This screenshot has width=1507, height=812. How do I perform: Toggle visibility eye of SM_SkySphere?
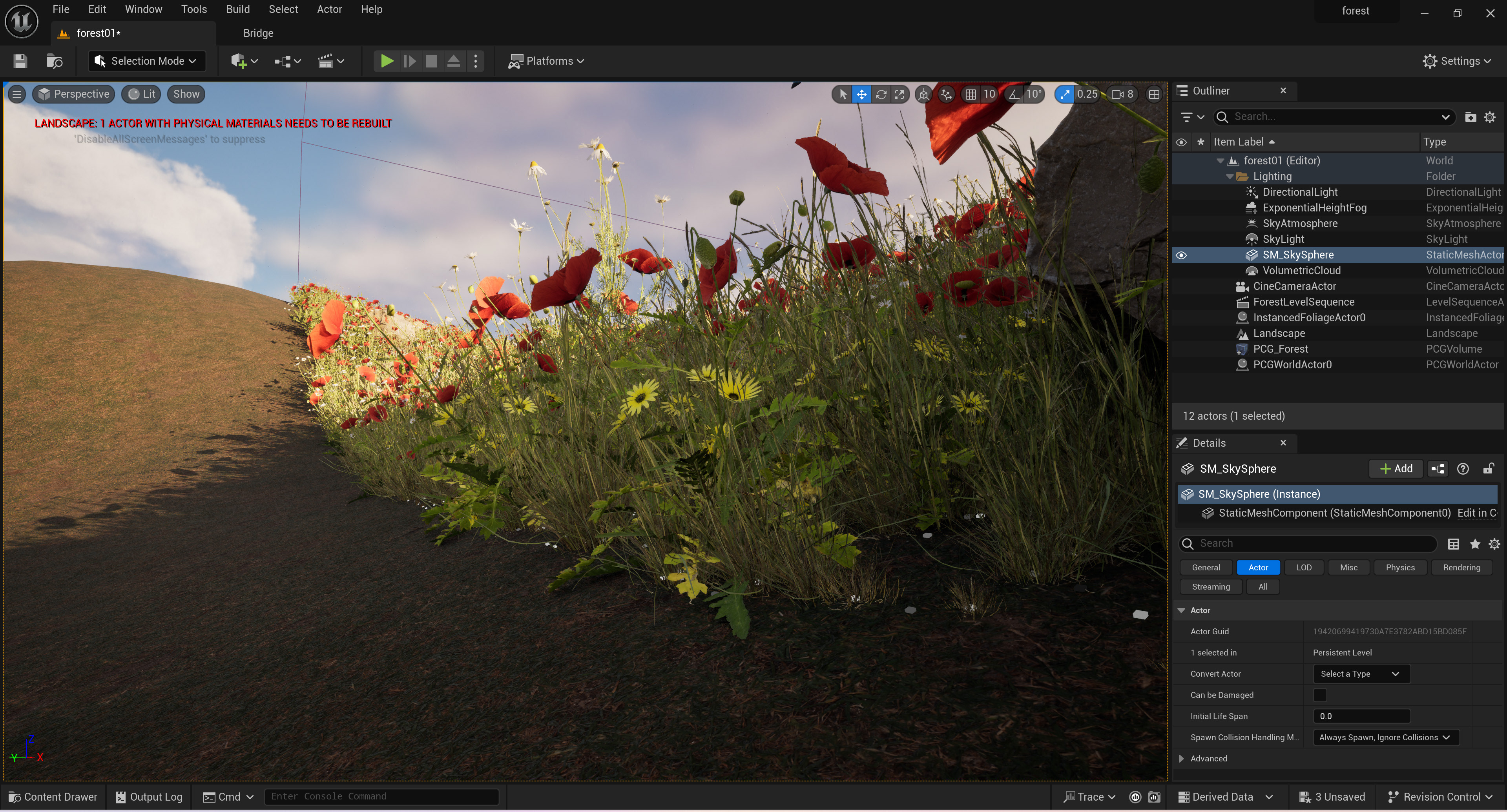click(x=1181, y=255)
